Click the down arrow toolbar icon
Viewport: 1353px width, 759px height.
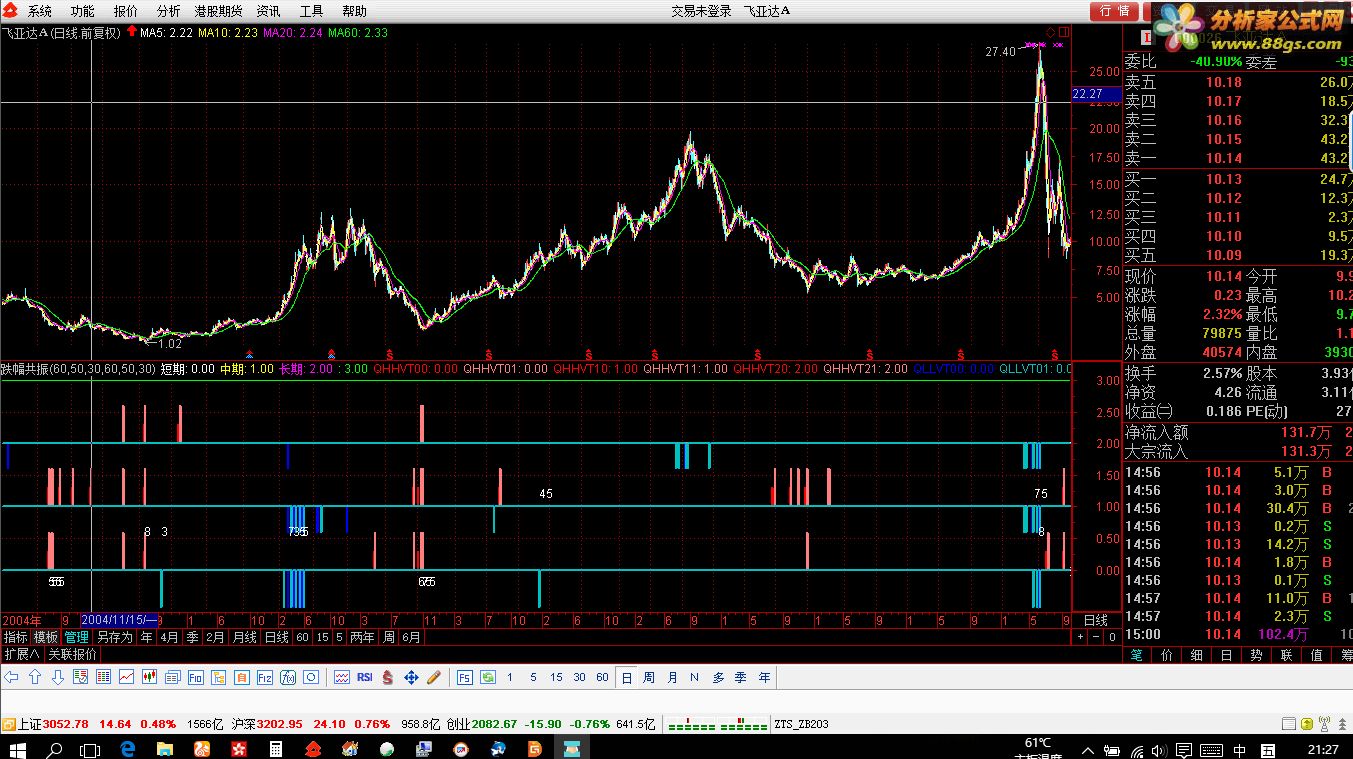(58, 677)
